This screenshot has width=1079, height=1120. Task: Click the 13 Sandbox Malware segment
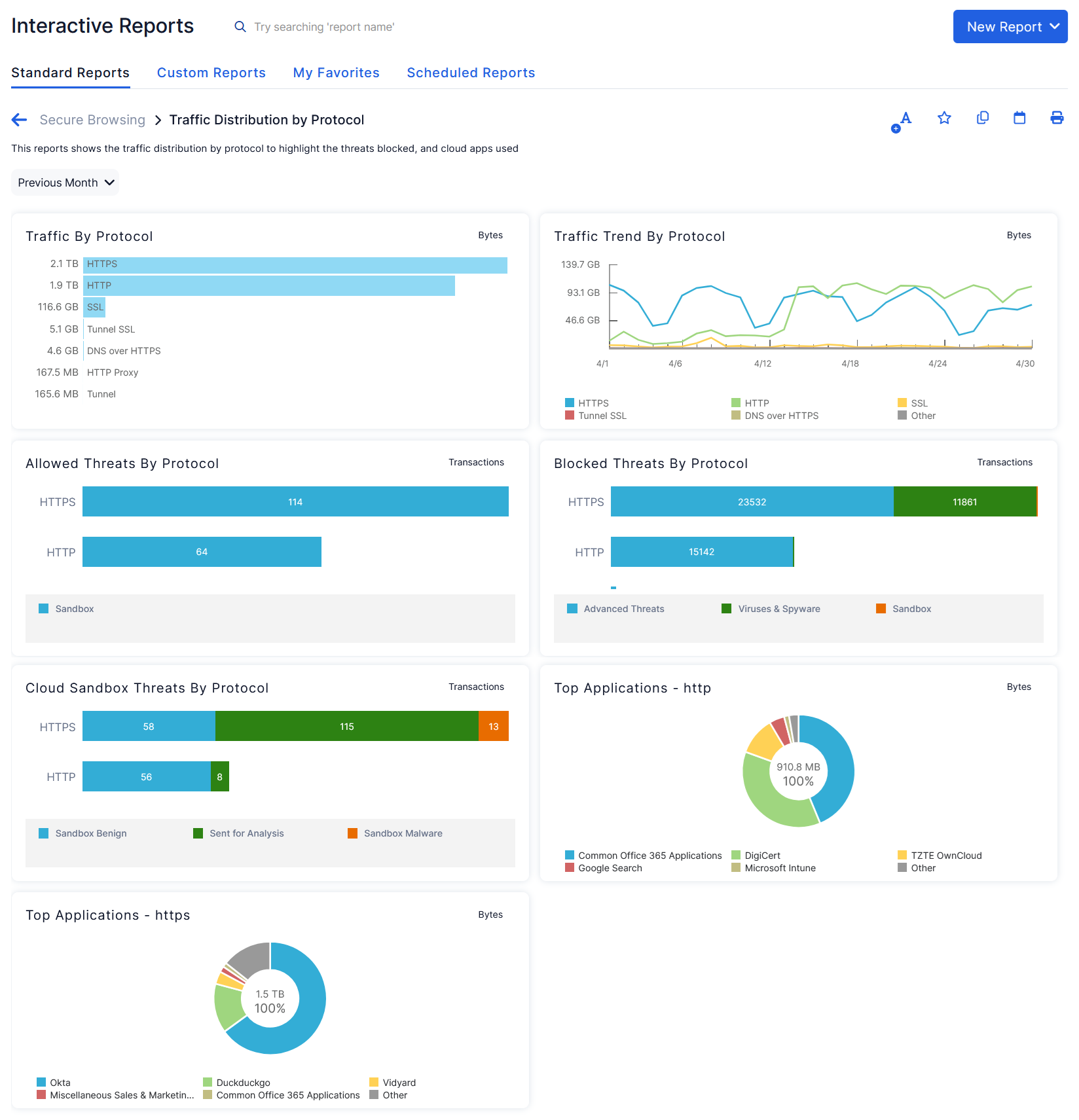point(494,726)
